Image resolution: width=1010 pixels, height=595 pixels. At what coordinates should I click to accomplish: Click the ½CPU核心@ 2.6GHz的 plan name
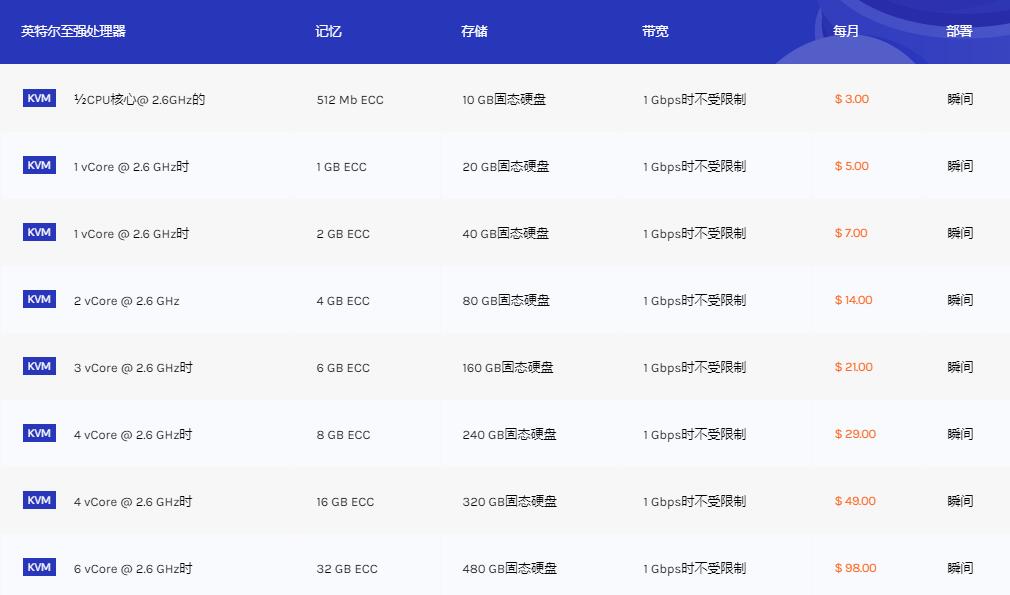tap(139, 100)
